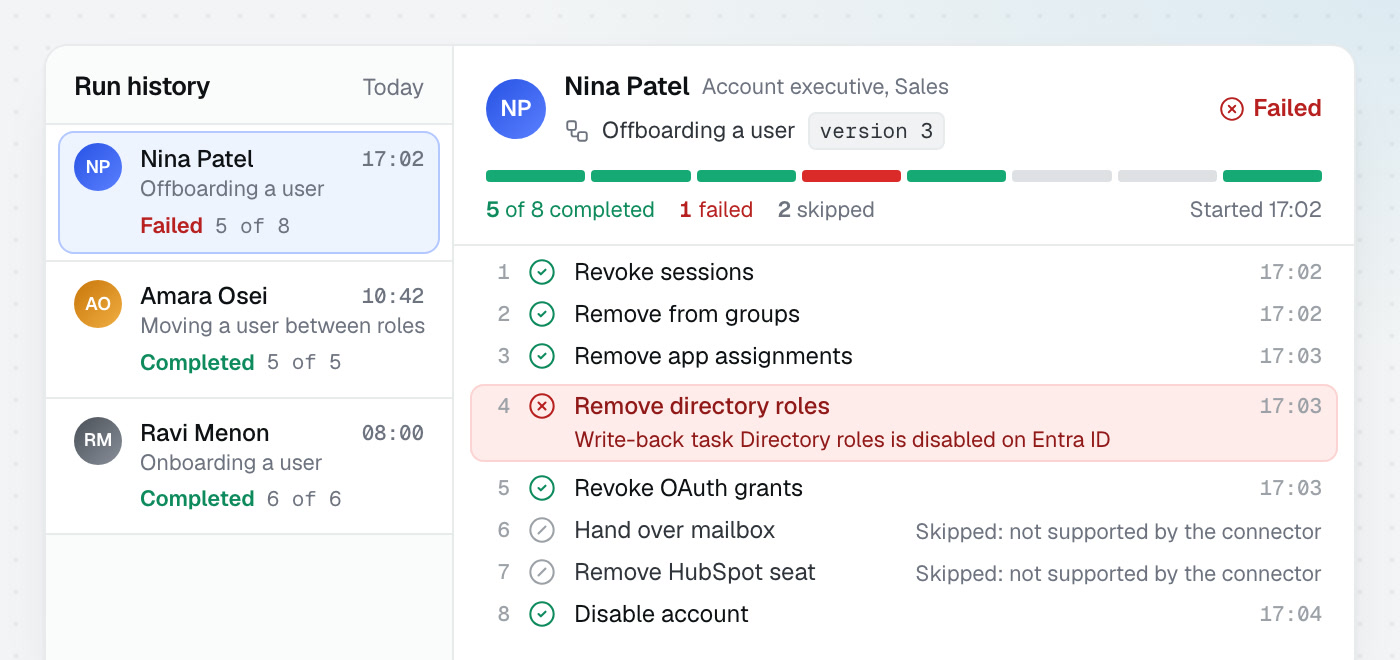
Task: Click the check icon beside Remove from groups
Action: (x=541, y=314)
